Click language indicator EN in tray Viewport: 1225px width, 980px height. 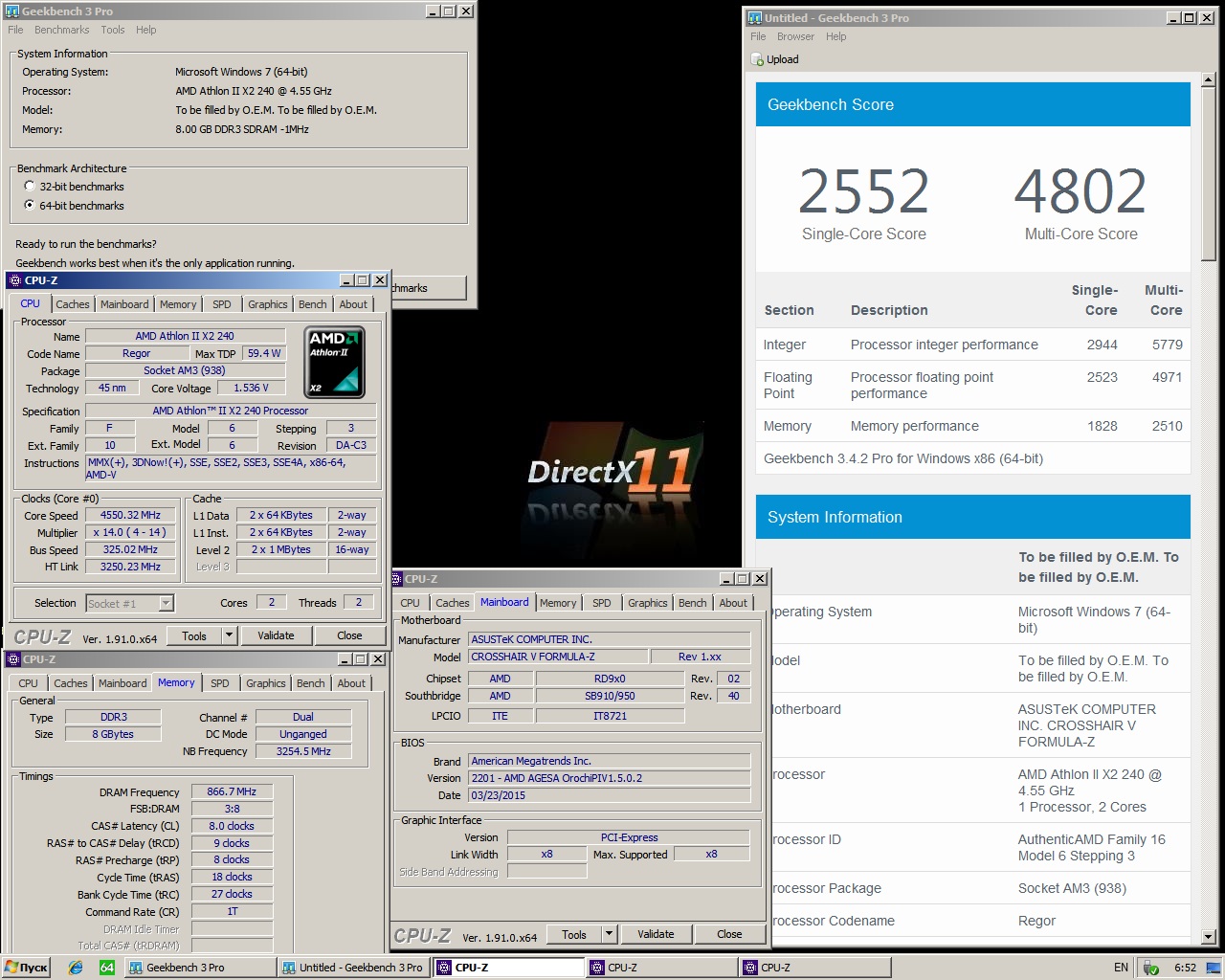tap(1121, 968)
